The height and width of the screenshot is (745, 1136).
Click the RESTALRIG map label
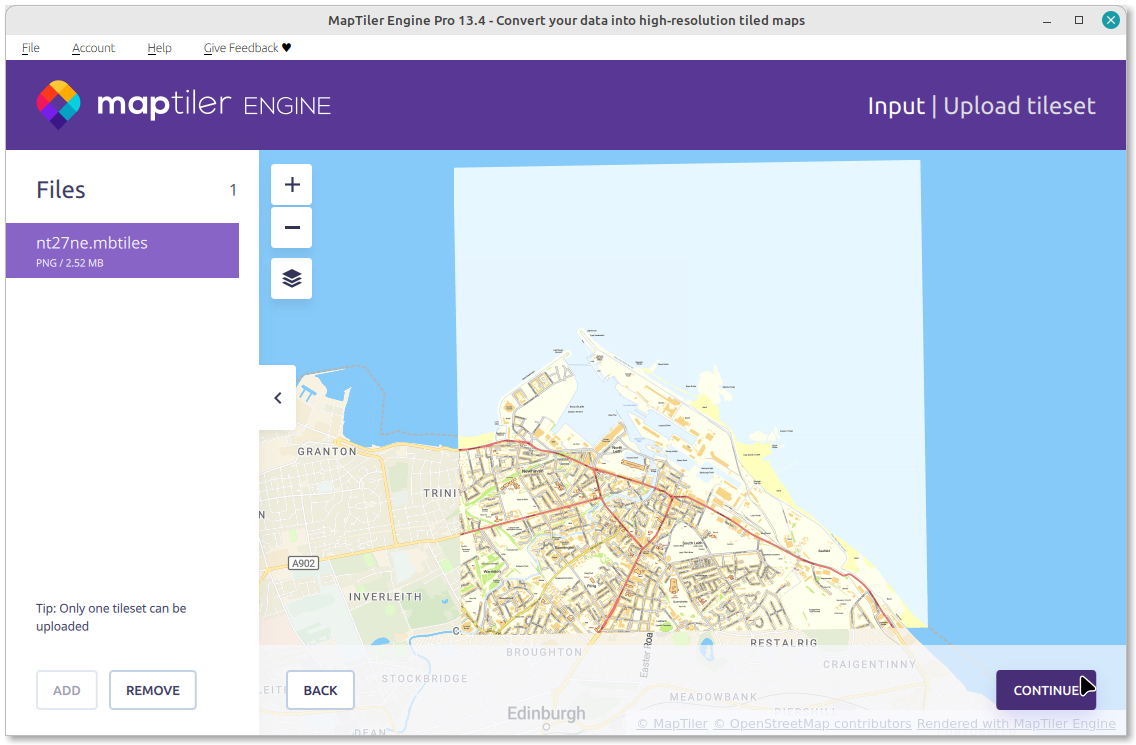(x=784, y=643)
